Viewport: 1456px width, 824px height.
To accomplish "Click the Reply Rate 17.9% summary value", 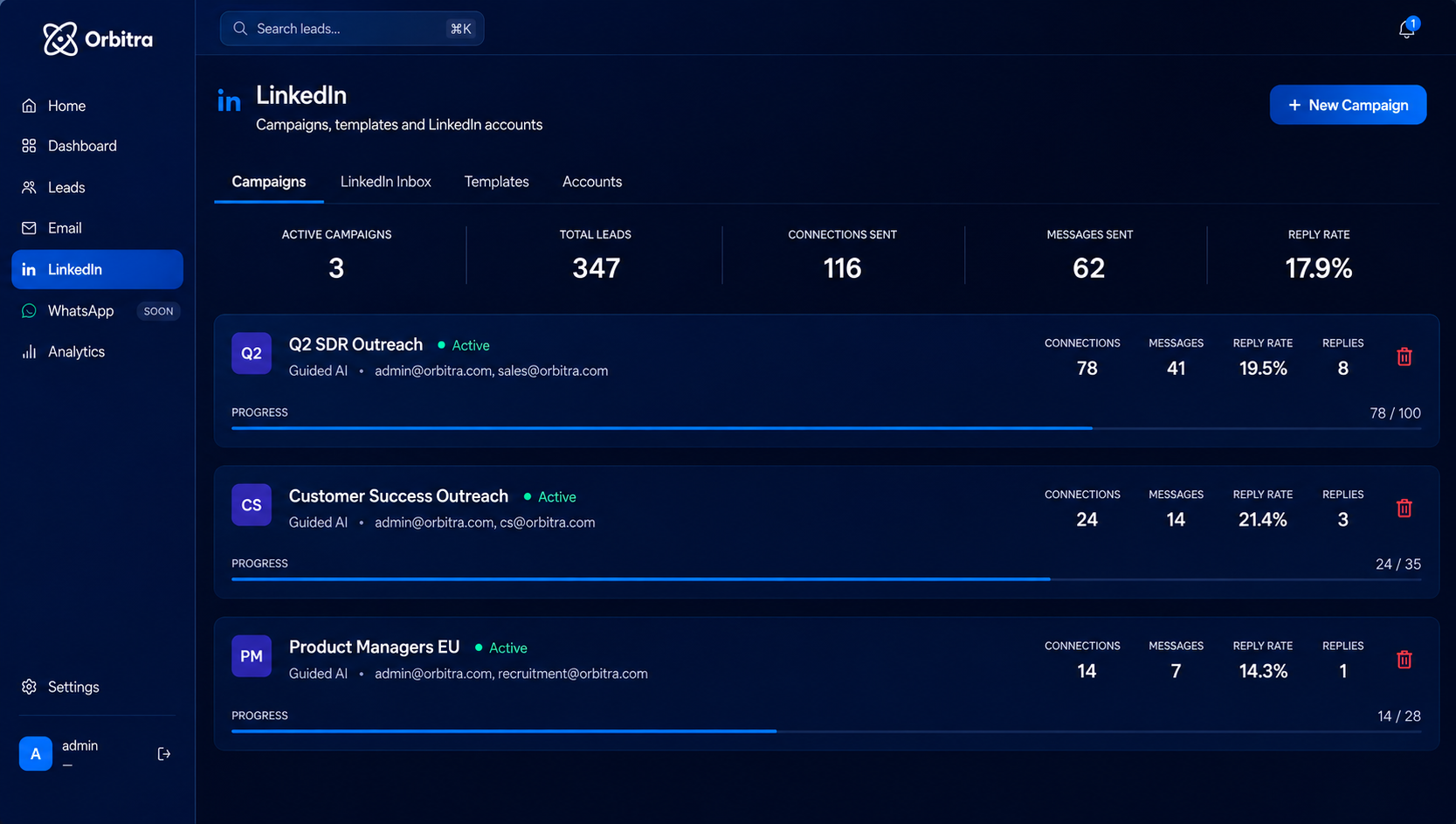I will click(1319, 268).
